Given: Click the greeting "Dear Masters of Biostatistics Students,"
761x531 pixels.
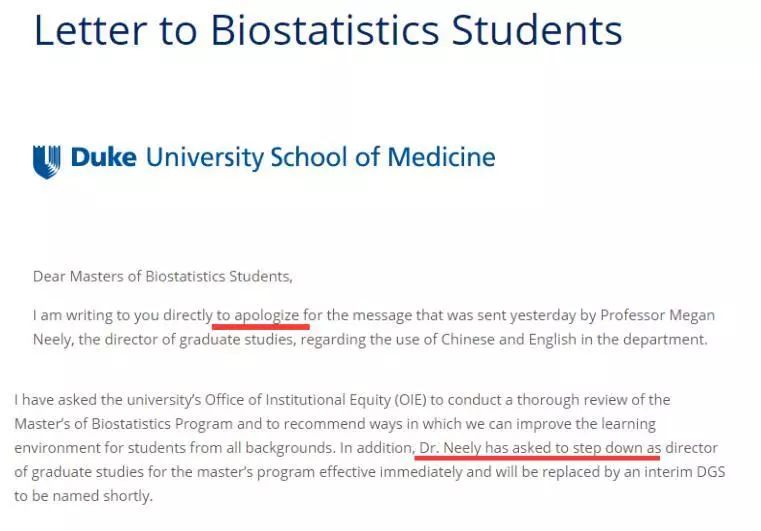Looking at the screenshot, I should click(163, 276).
